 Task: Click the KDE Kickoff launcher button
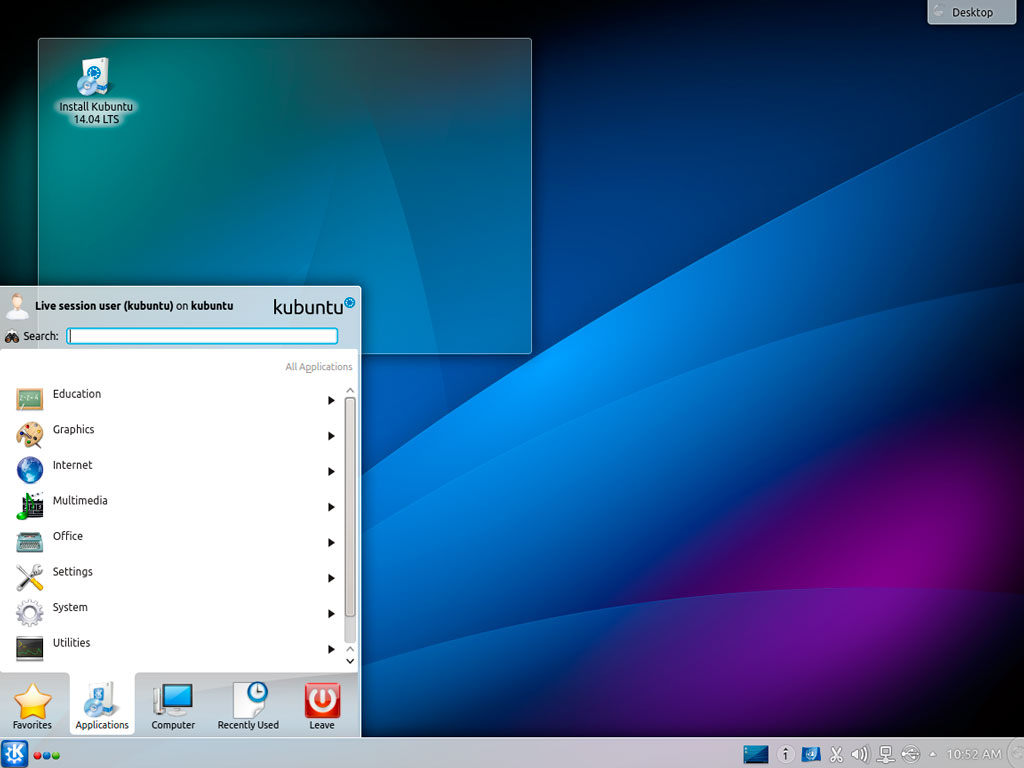click(15, 753)
